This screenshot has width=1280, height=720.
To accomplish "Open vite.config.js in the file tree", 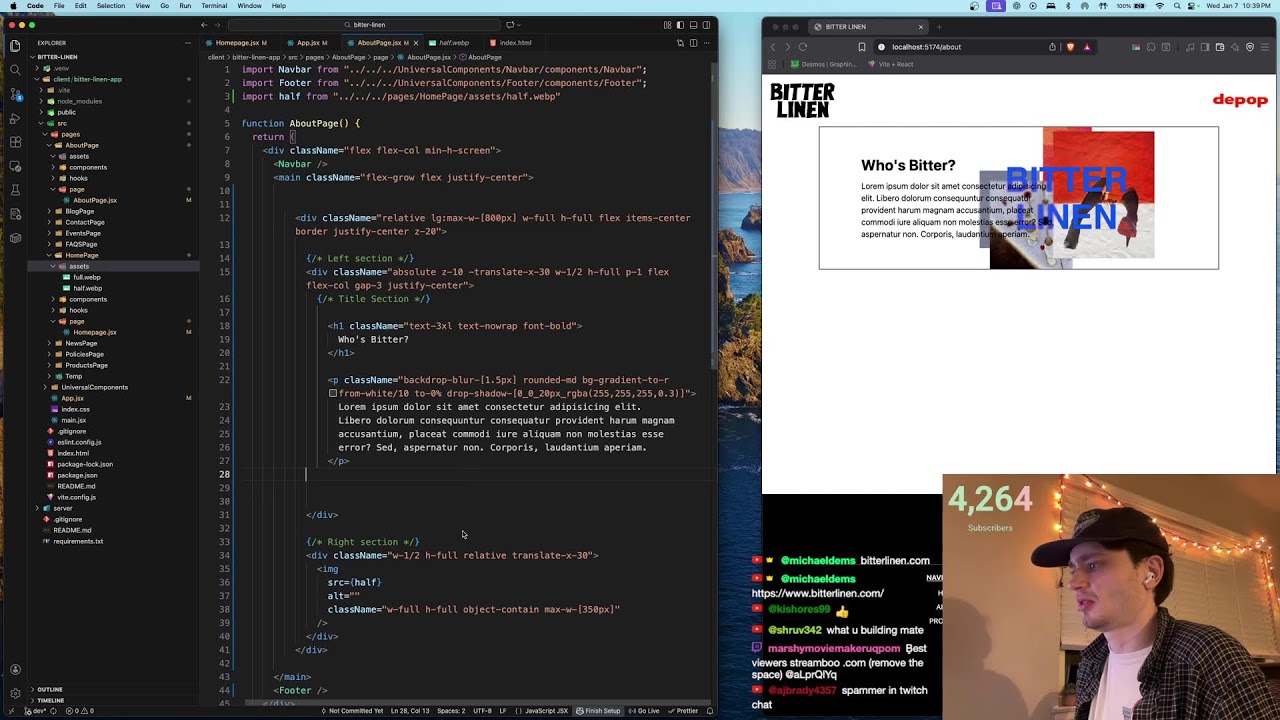I will [76, 497].
